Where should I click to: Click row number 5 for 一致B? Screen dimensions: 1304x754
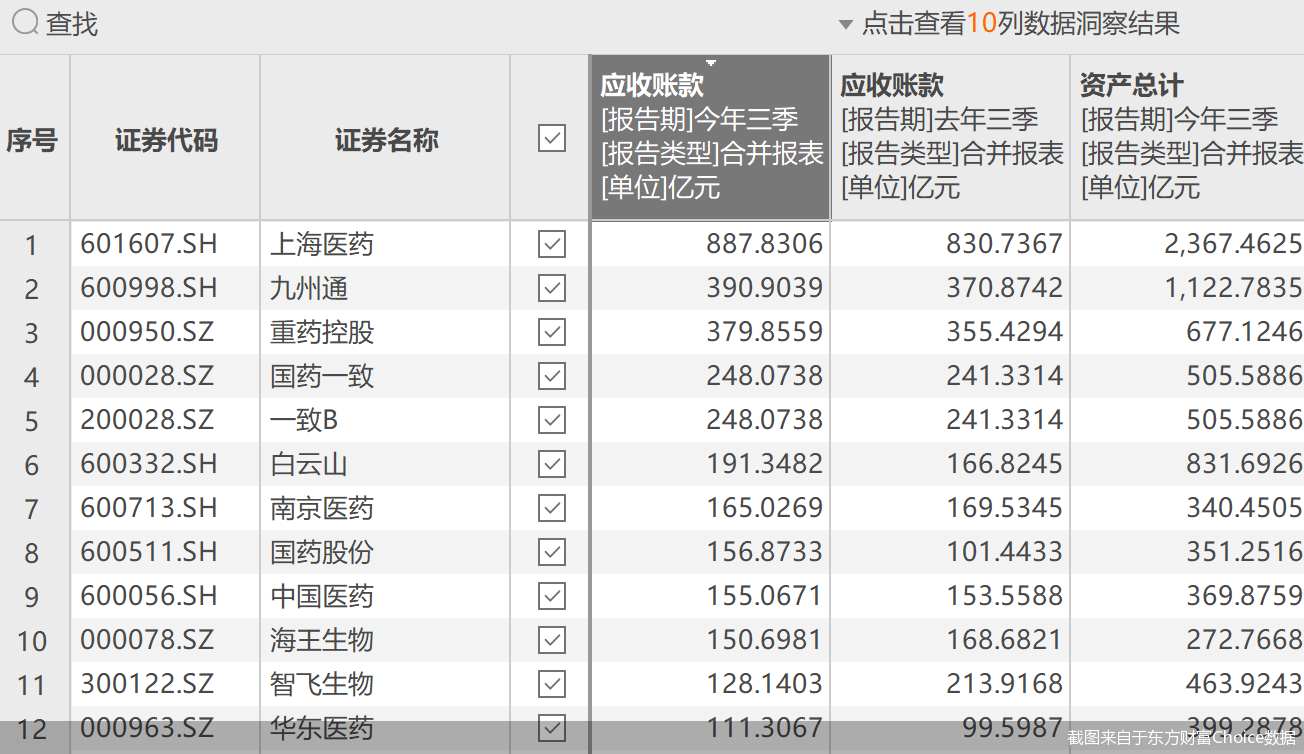click(31, 420)
